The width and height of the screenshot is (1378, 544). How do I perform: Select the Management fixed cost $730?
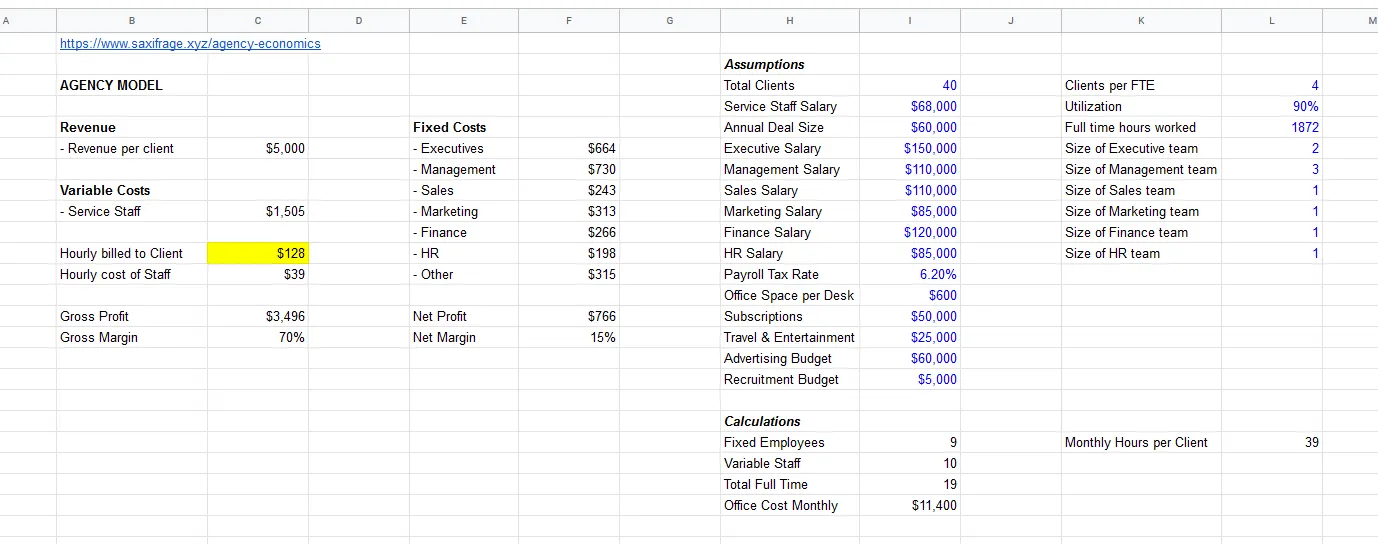(x=569, y=170)
